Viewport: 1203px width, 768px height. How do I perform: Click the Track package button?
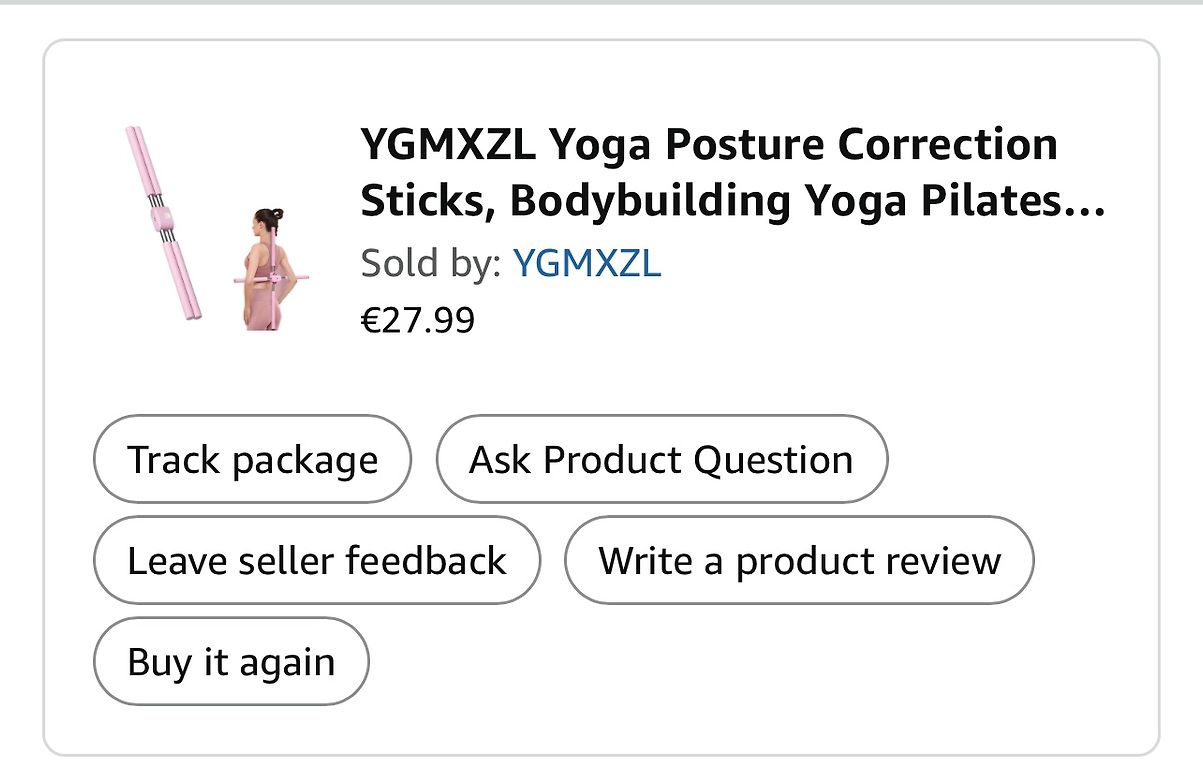[x=252, y=460]
